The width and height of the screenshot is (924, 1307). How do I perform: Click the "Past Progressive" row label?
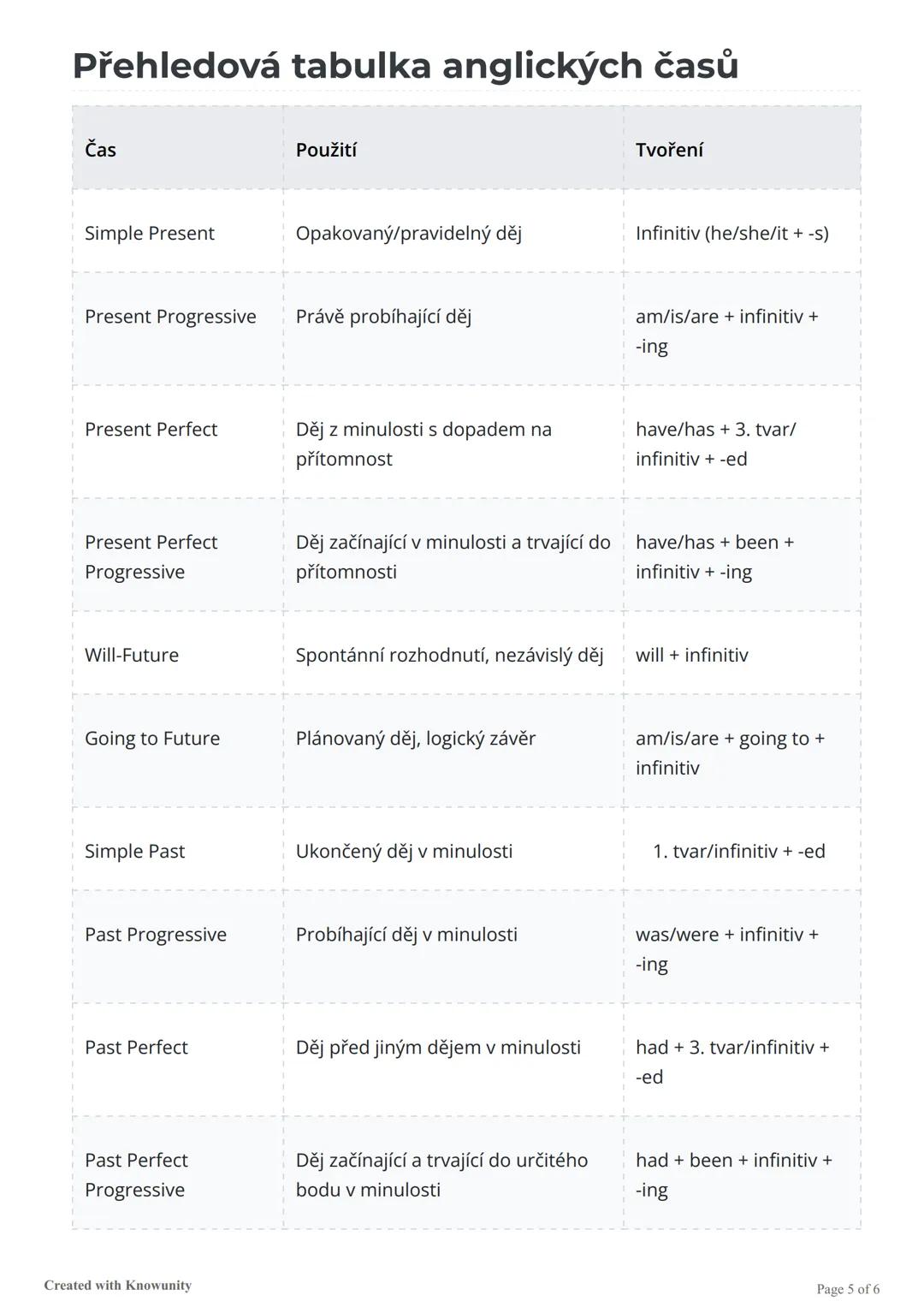click(x=156, y=934)
